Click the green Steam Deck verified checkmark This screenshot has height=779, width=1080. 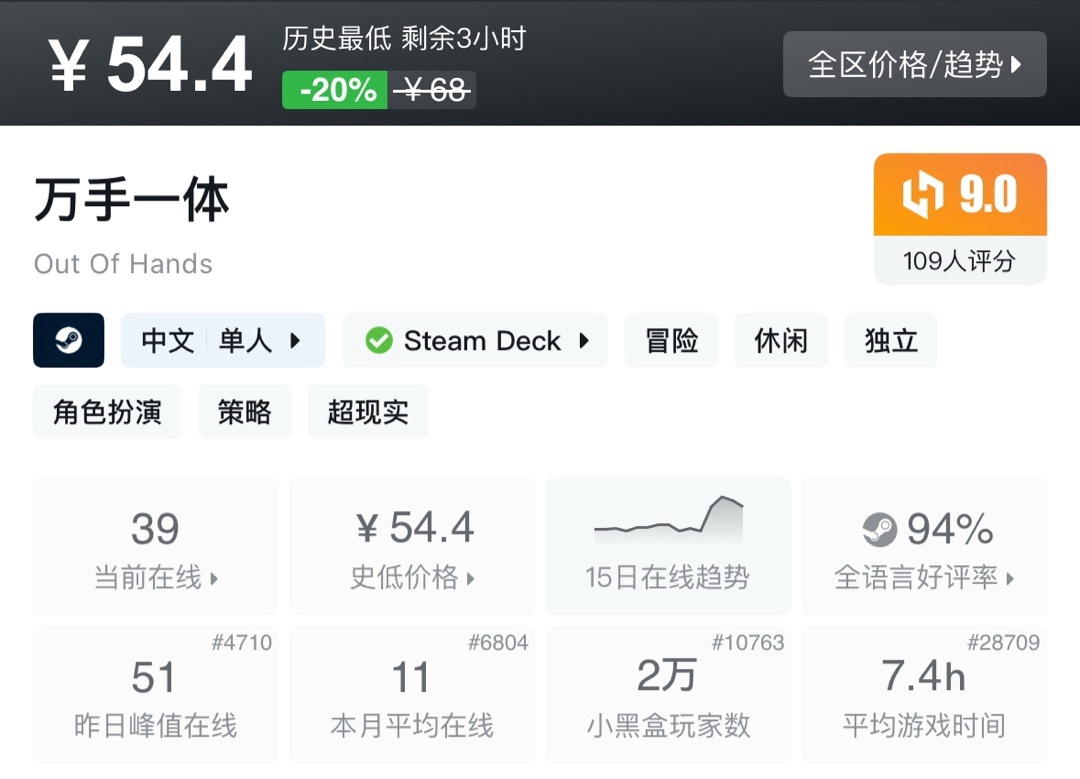pyautogui.click(x=379, y=341)
